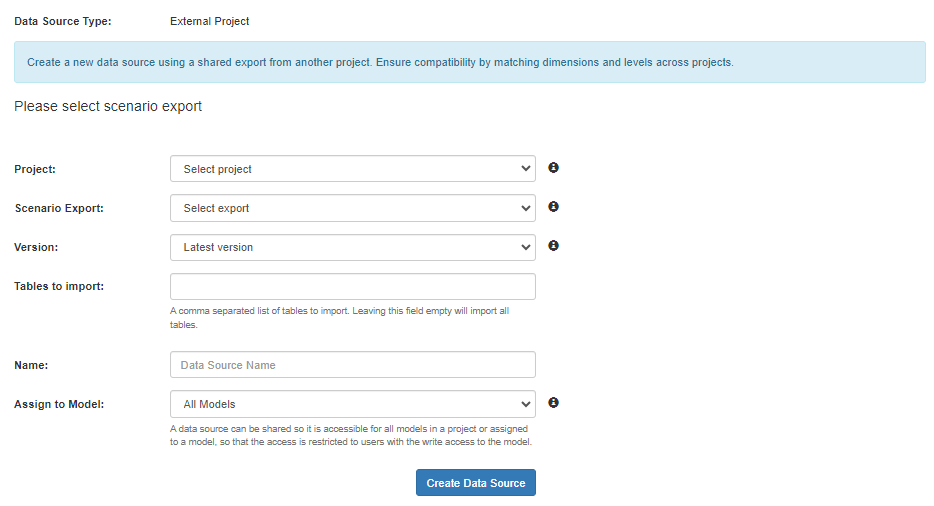This screenshot has width=934, height=506.
Task: Click the External Project type text
Action: click(x=210, y=21)
